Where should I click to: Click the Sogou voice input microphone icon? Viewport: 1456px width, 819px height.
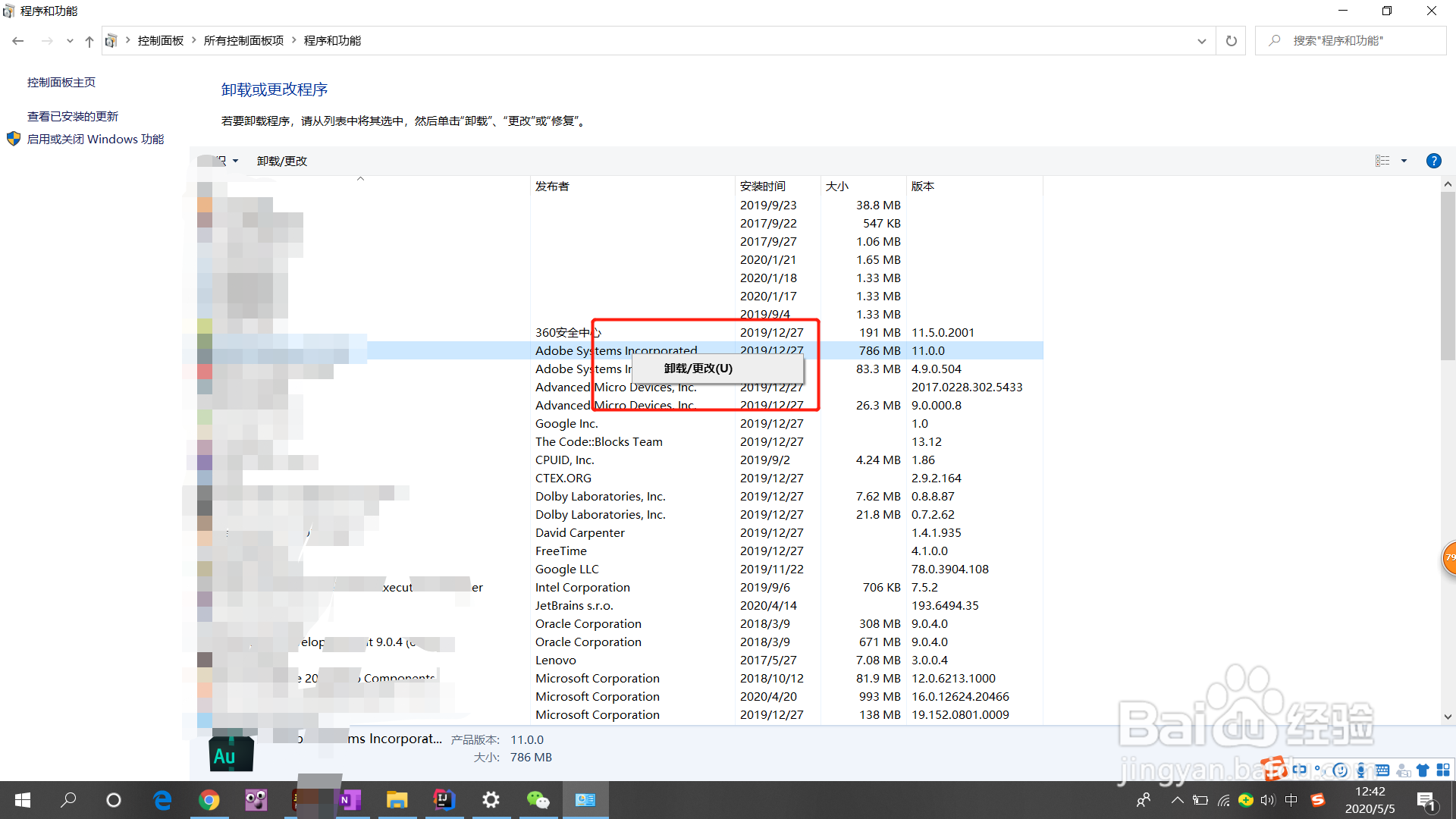pyautogui.click(x=1361, y=770)
